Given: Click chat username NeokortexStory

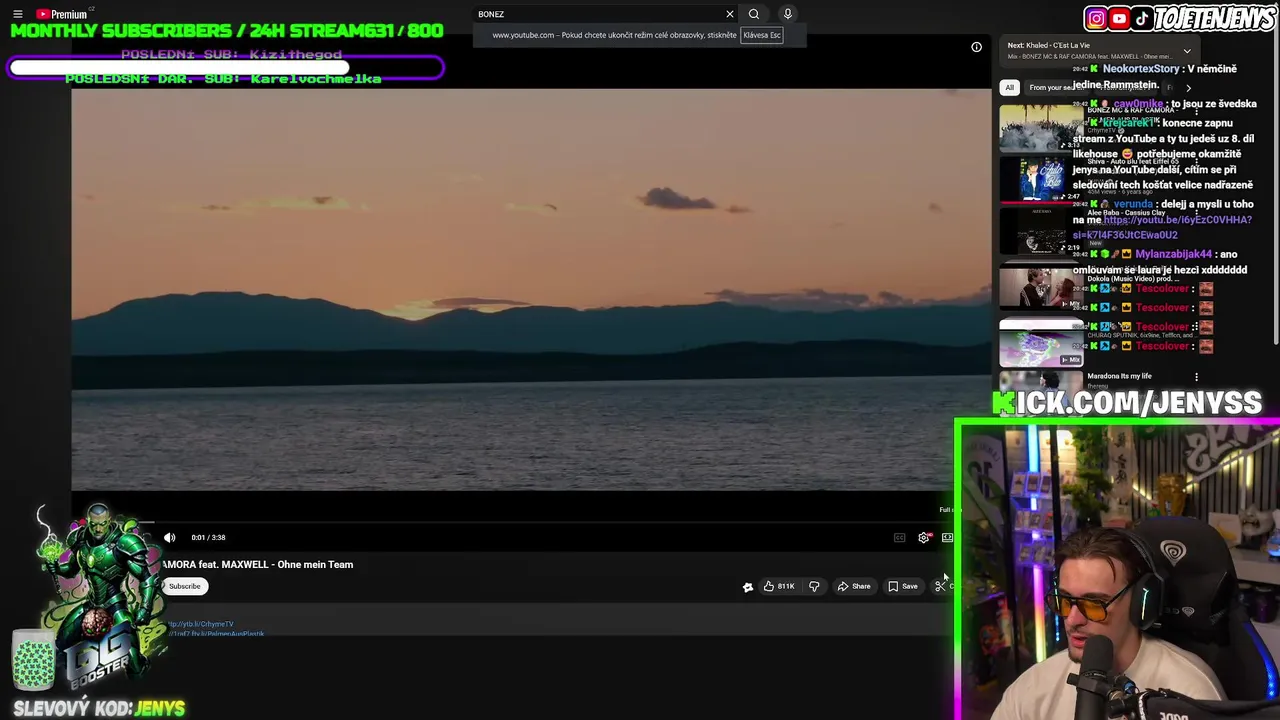Looking at the screenshot, I should 1141,69.
